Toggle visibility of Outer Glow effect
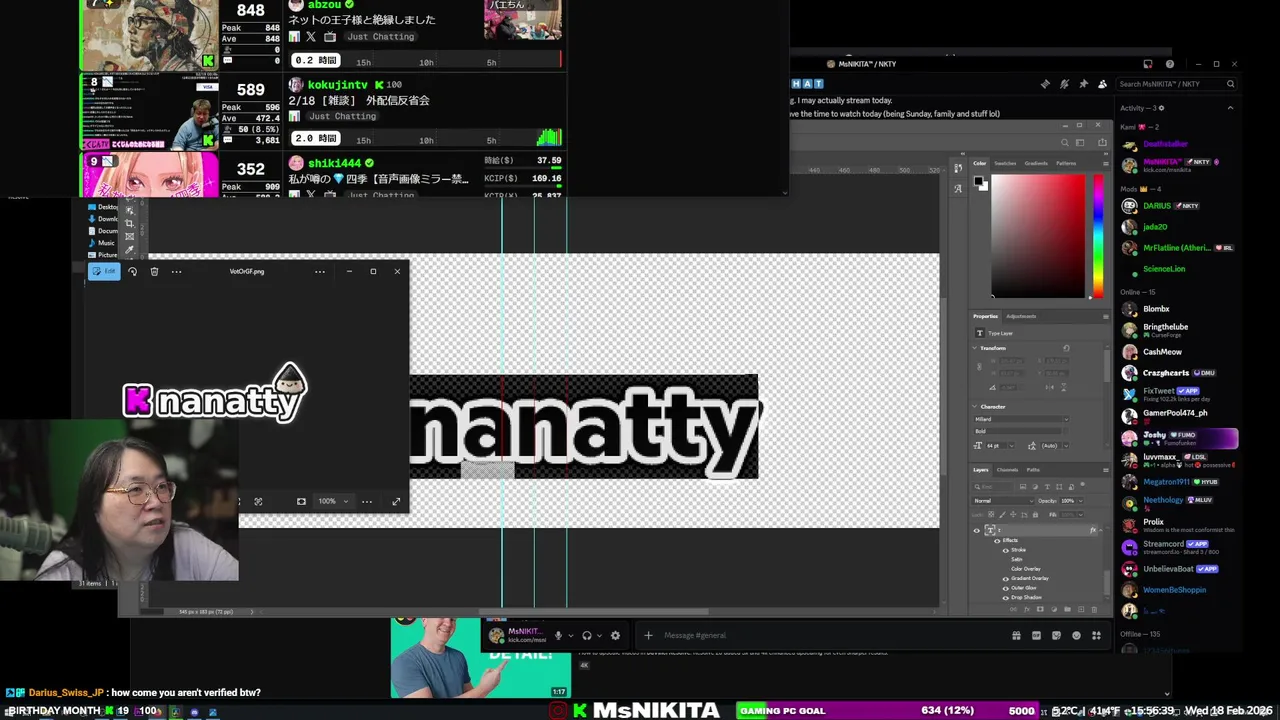Viewport: 1280px width, 720px height. (1006, 588)
